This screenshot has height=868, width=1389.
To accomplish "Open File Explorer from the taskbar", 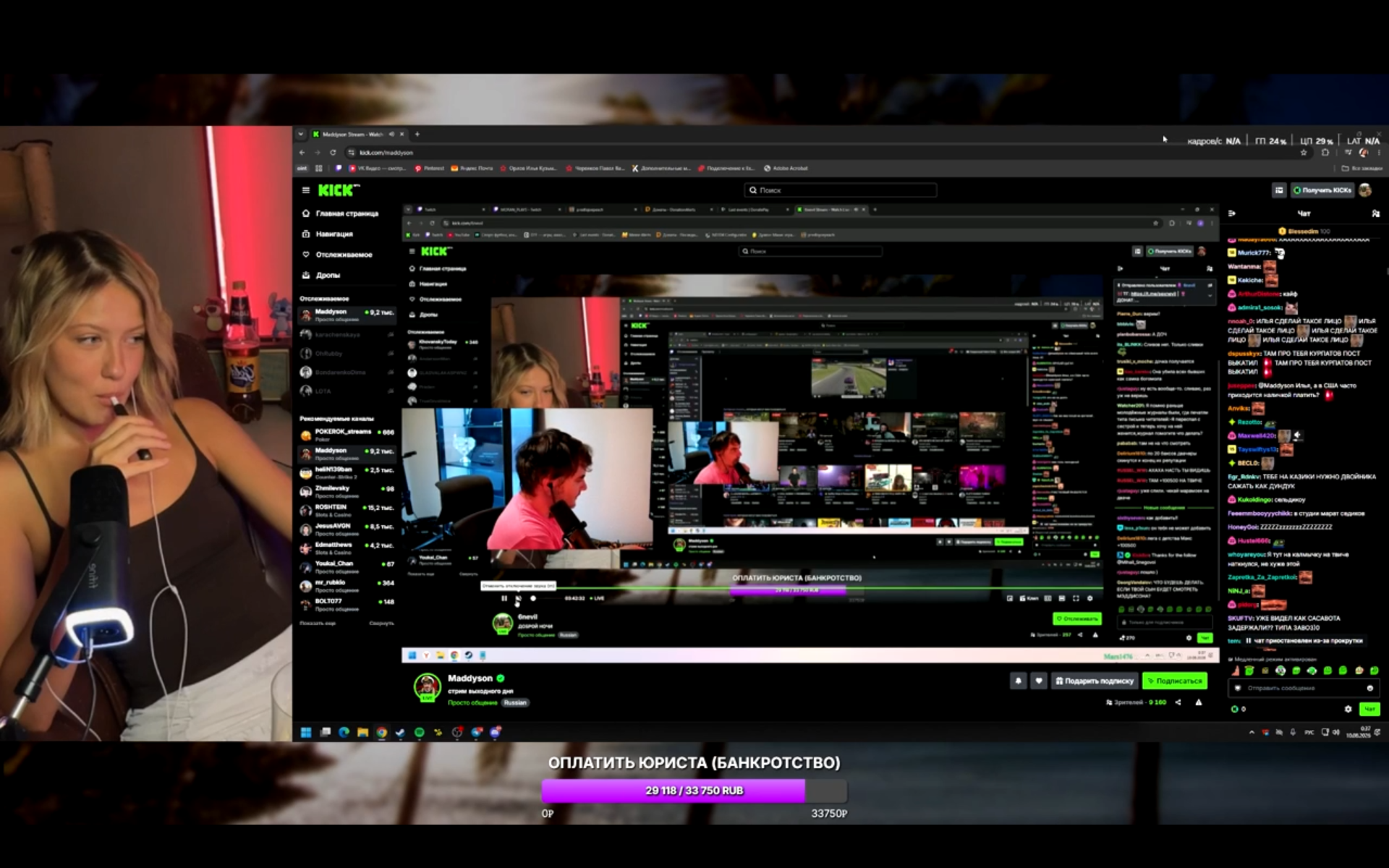I will click(362, 732).
